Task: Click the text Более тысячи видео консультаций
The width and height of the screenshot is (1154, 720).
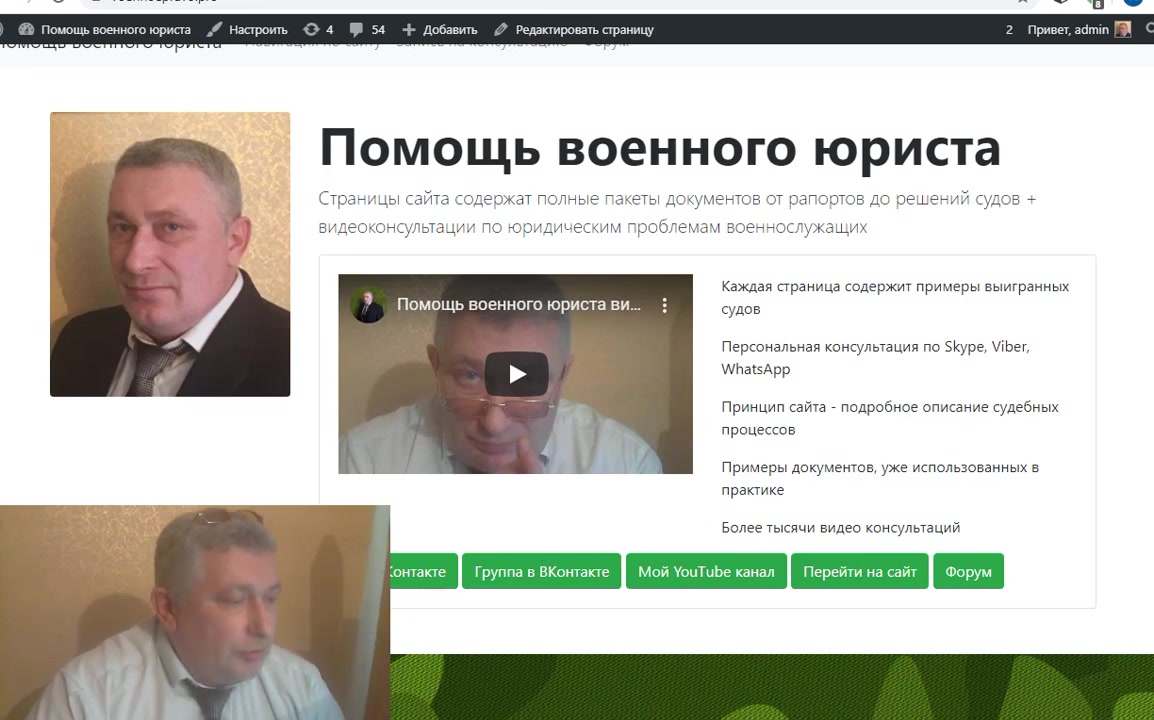Action: [x=840, y=528]
